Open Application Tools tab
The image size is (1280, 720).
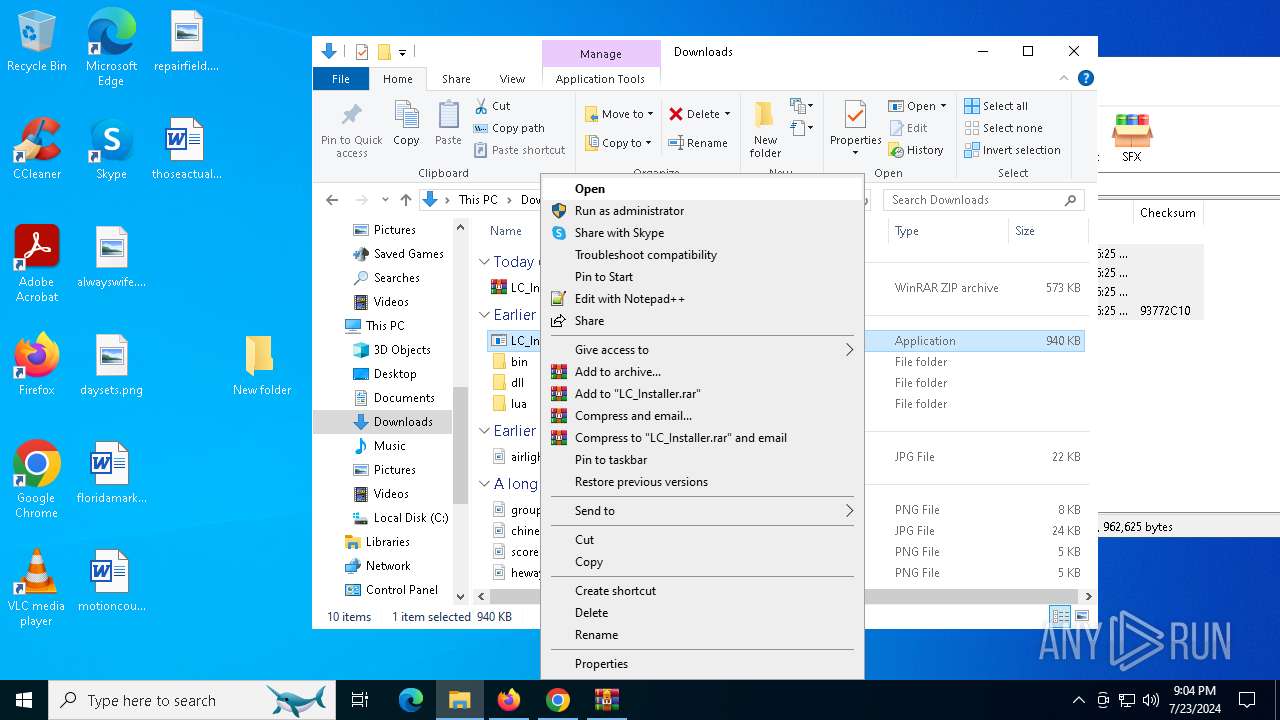point(600,79)
